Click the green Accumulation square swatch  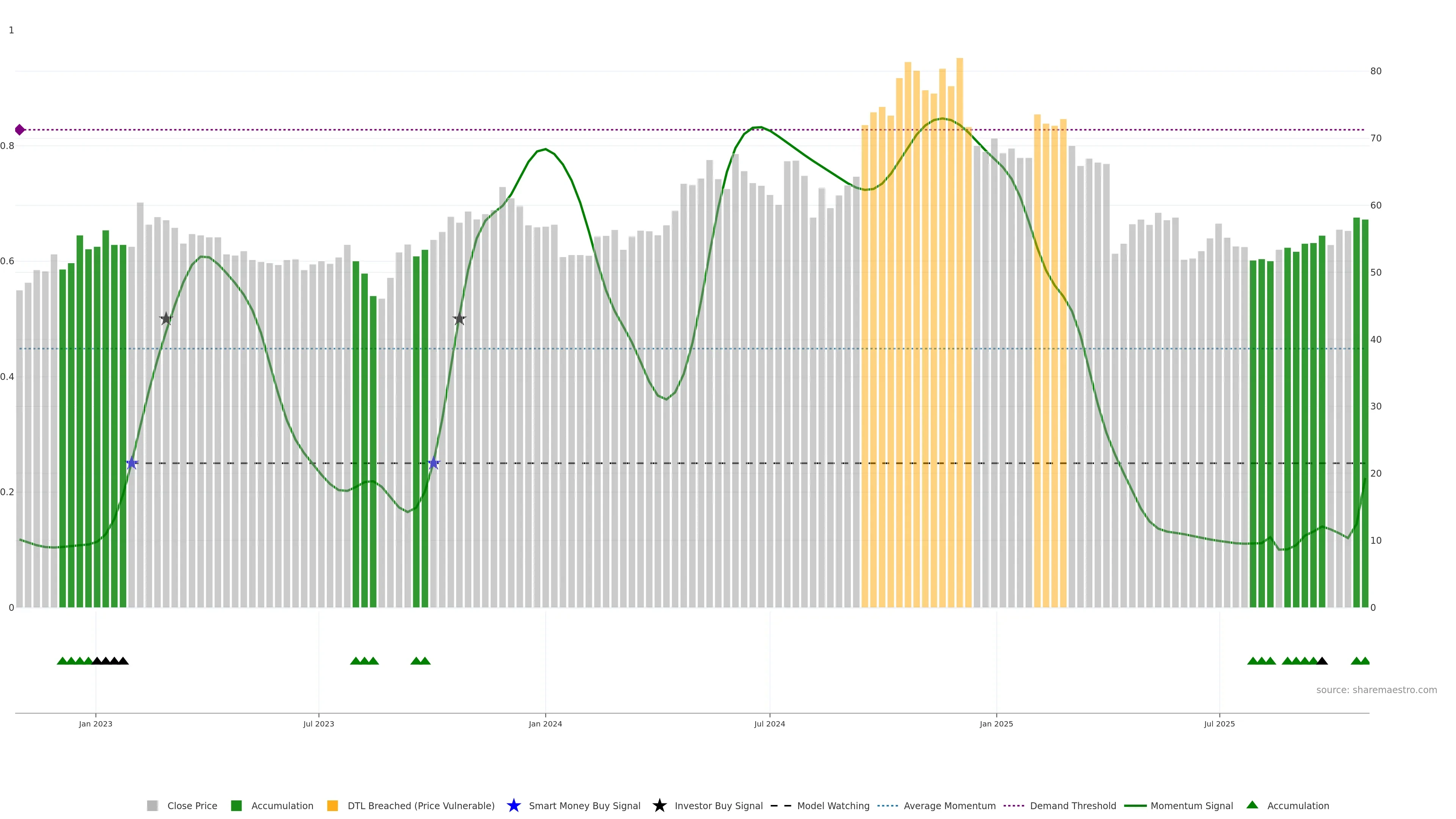tap(236, 806)
